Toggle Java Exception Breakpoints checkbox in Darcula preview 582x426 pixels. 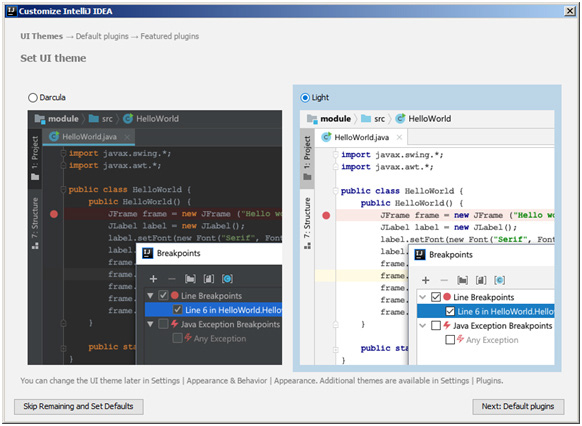(163, 324)
